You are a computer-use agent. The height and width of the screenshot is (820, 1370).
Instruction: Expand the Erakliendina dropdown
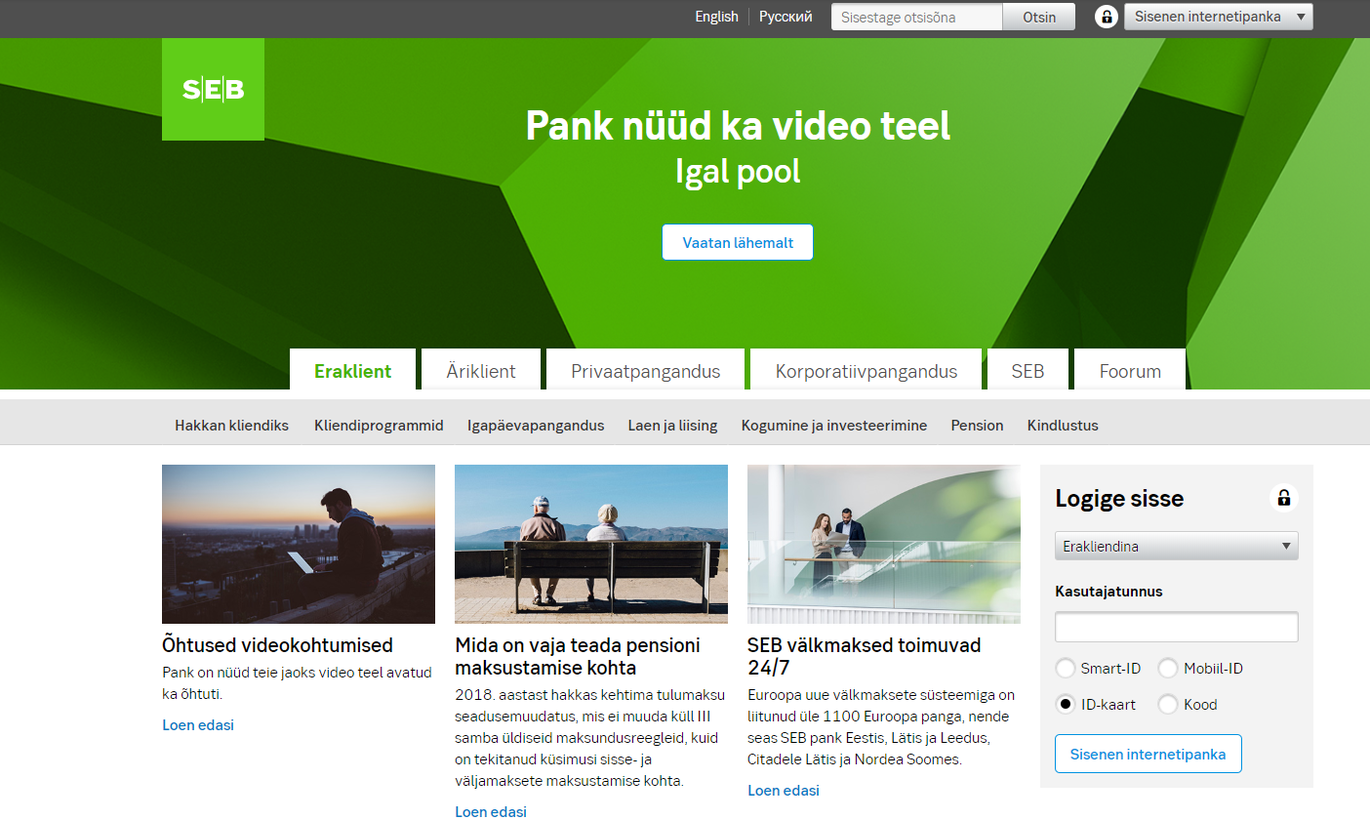coord(1176,546)
